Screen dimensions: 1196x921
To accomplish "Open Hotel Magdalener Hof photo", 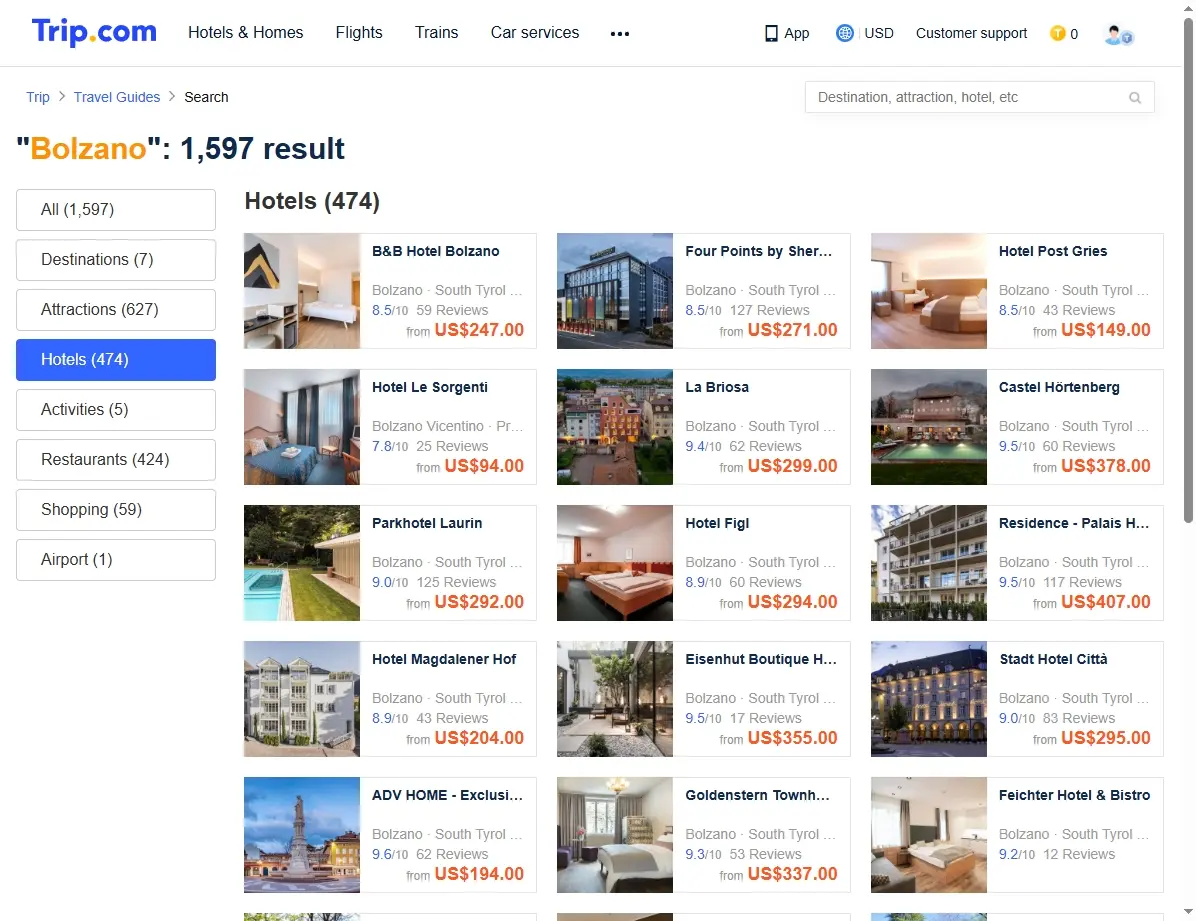I will [x=302, y=698].
